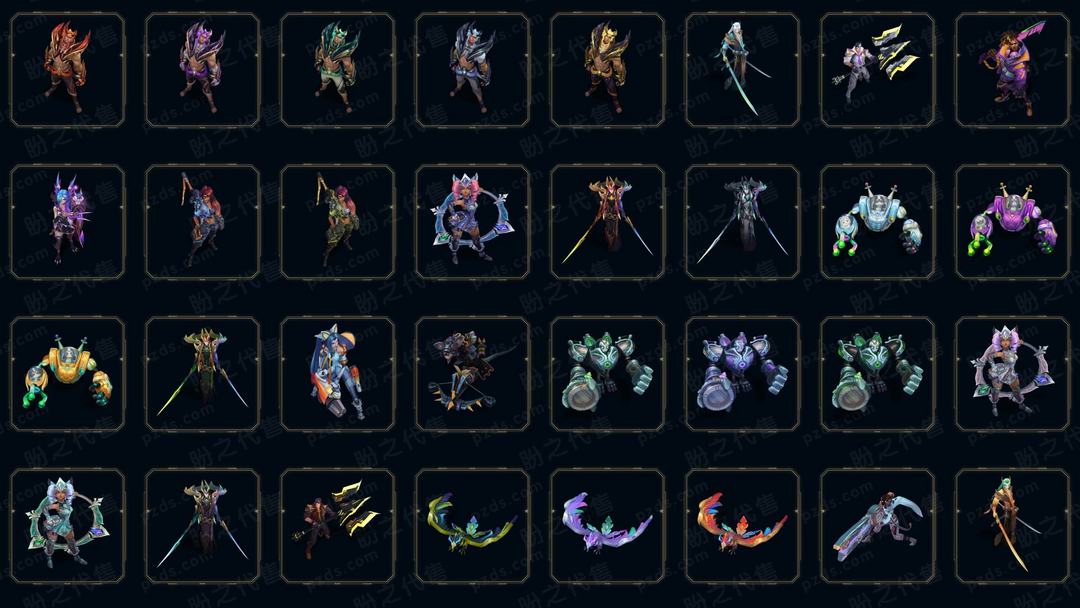The height and width of the screenshot is (608, 1080).
Task: Select the red-orange rainbow bird skin
Action: [742, 526]
